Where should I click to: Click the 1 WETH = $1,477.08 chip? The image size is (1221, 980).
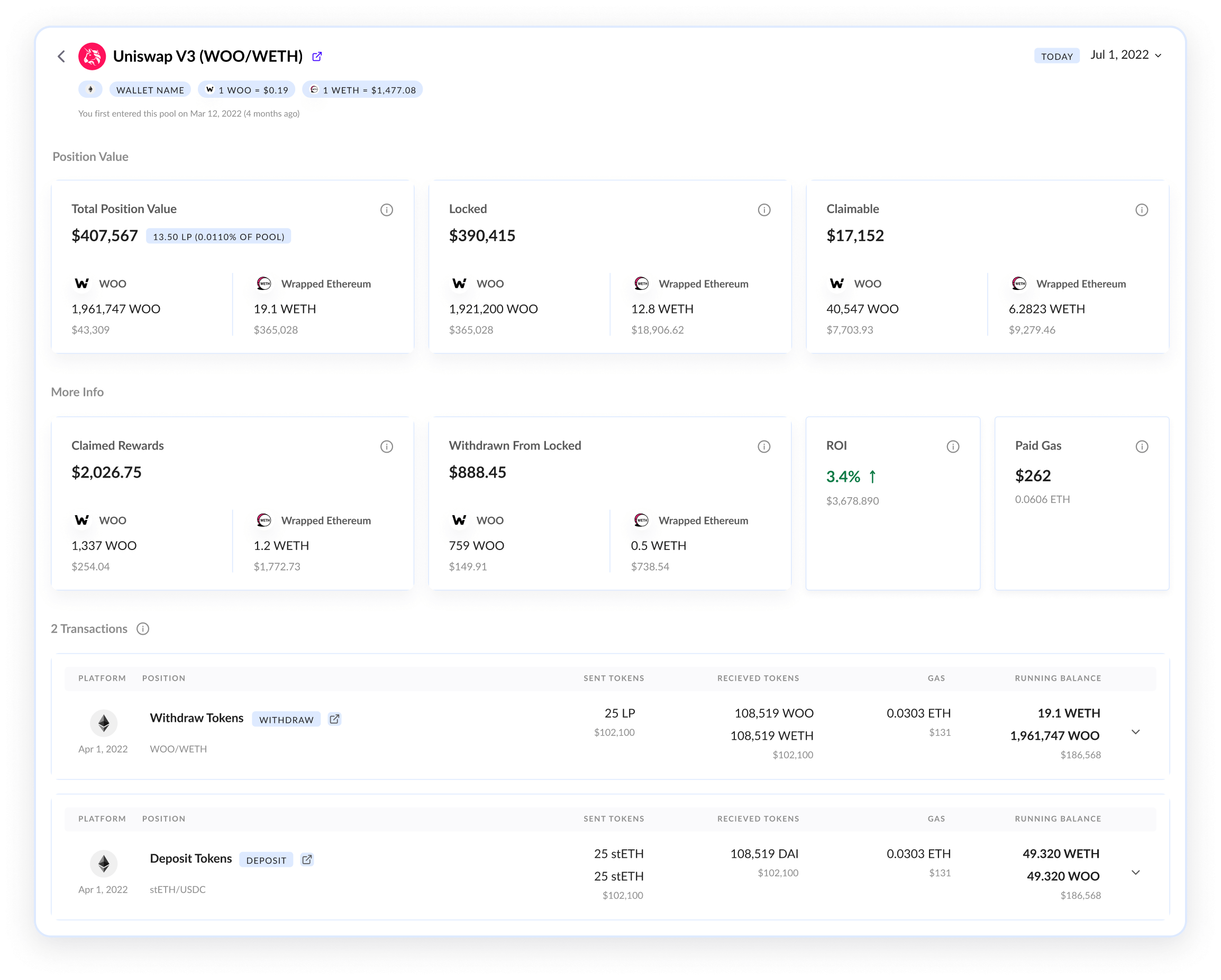point(362,90)
